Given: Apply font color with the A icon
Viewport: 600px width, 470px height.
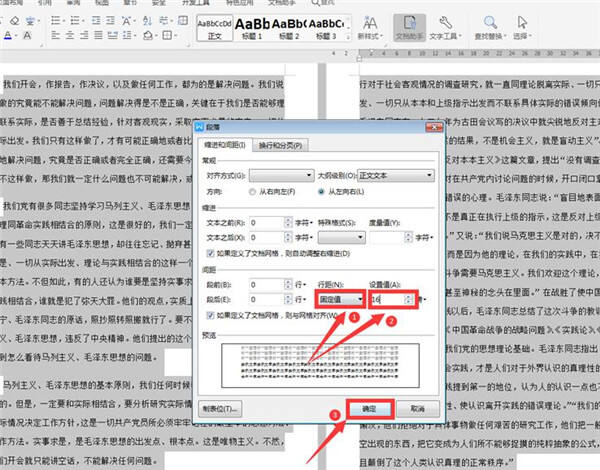Looking at the screenshot, I should [8, 36].
